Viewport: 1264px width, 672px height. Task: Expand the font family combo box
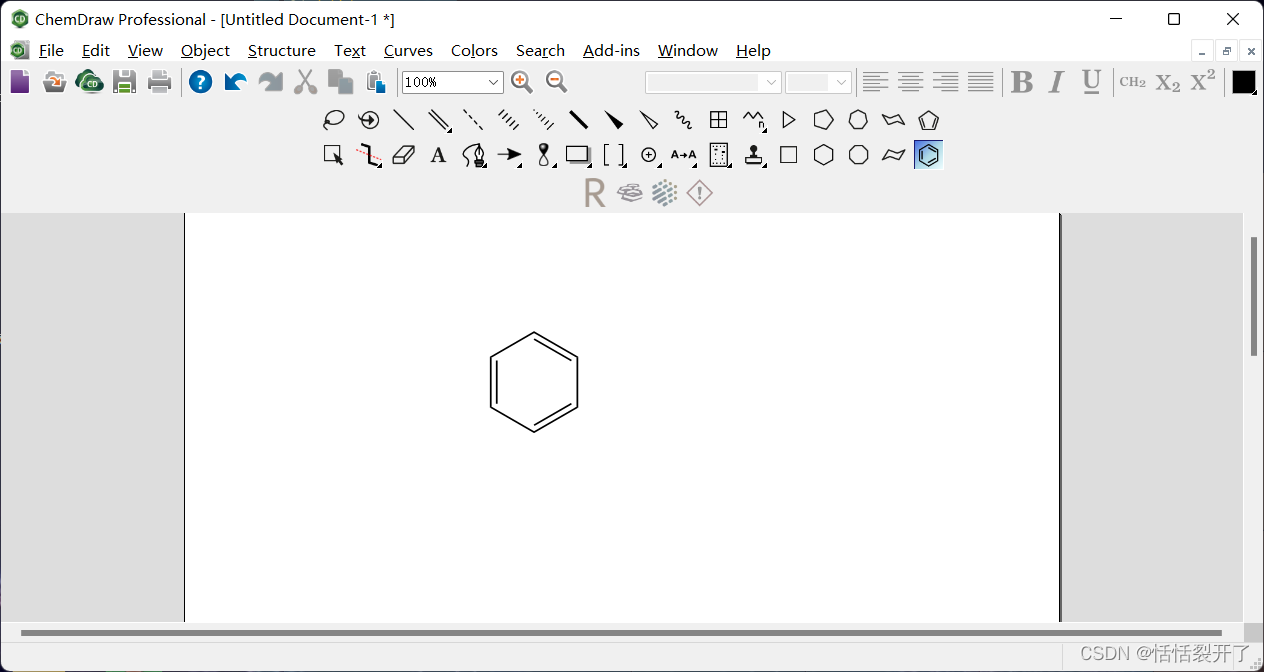point(769,82)
